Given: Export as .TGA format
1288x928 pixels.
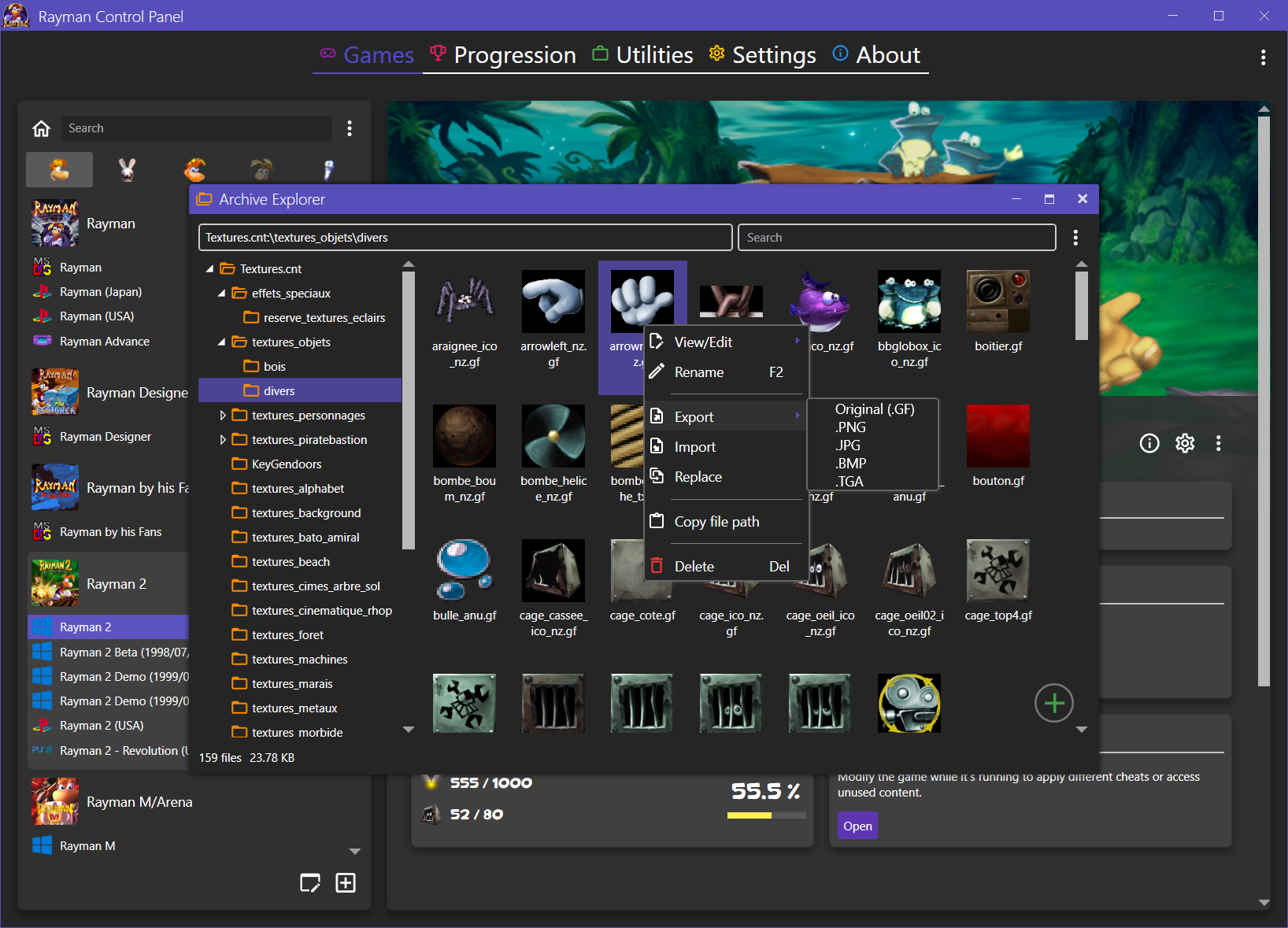Looking at the screenshot, I should pyautogui.click(x=874, y=482).
